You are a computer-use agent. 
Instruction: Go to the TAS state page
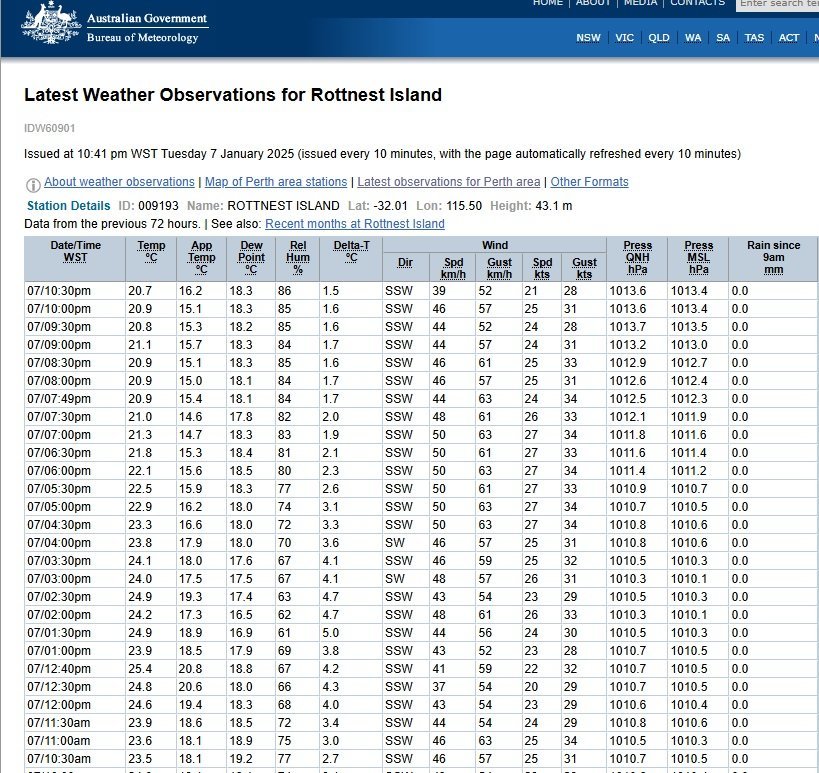tap(754, 38)
